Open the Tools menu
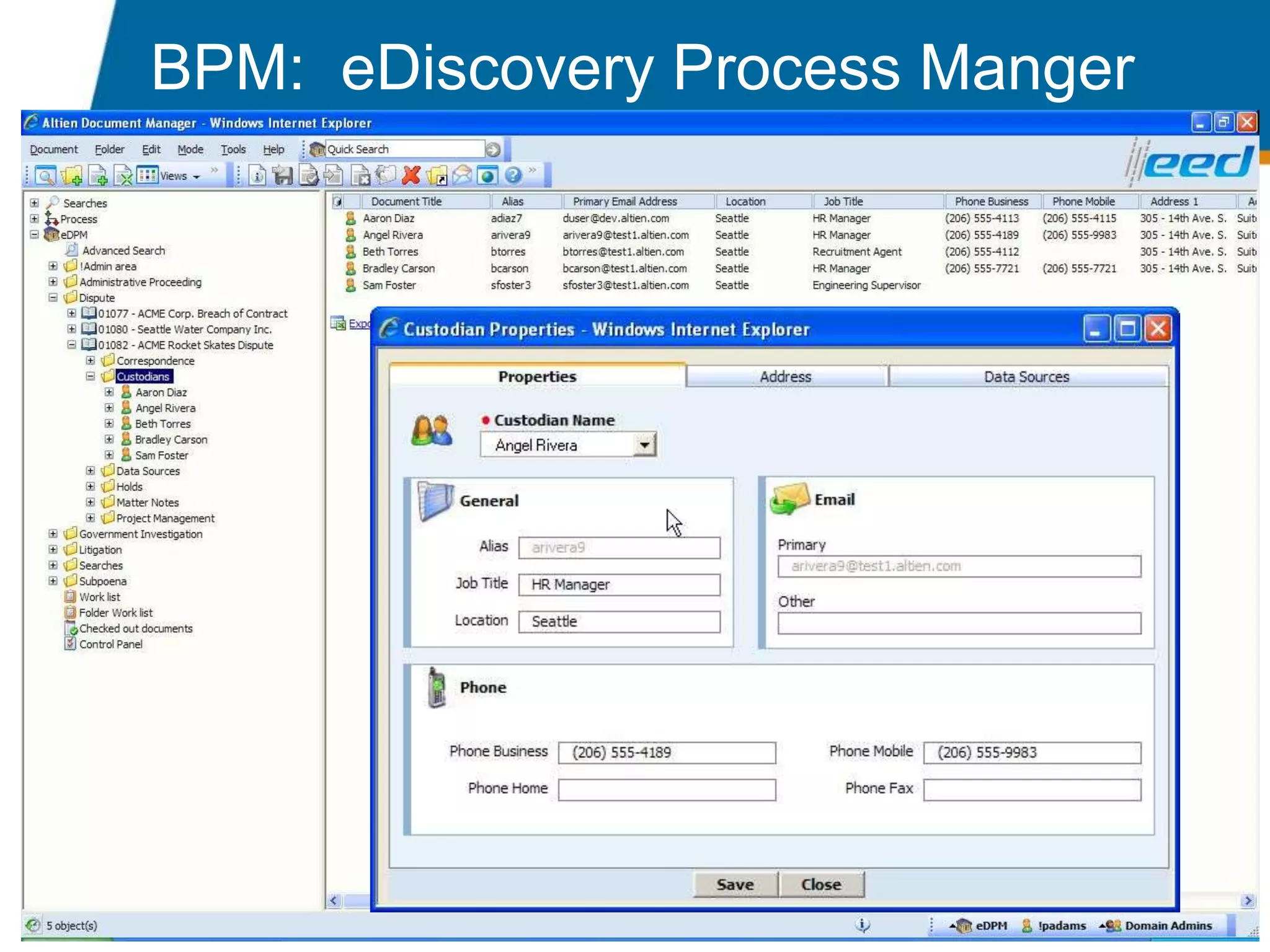The height and width of the screenshot is (952, 1270). (233, 149)
